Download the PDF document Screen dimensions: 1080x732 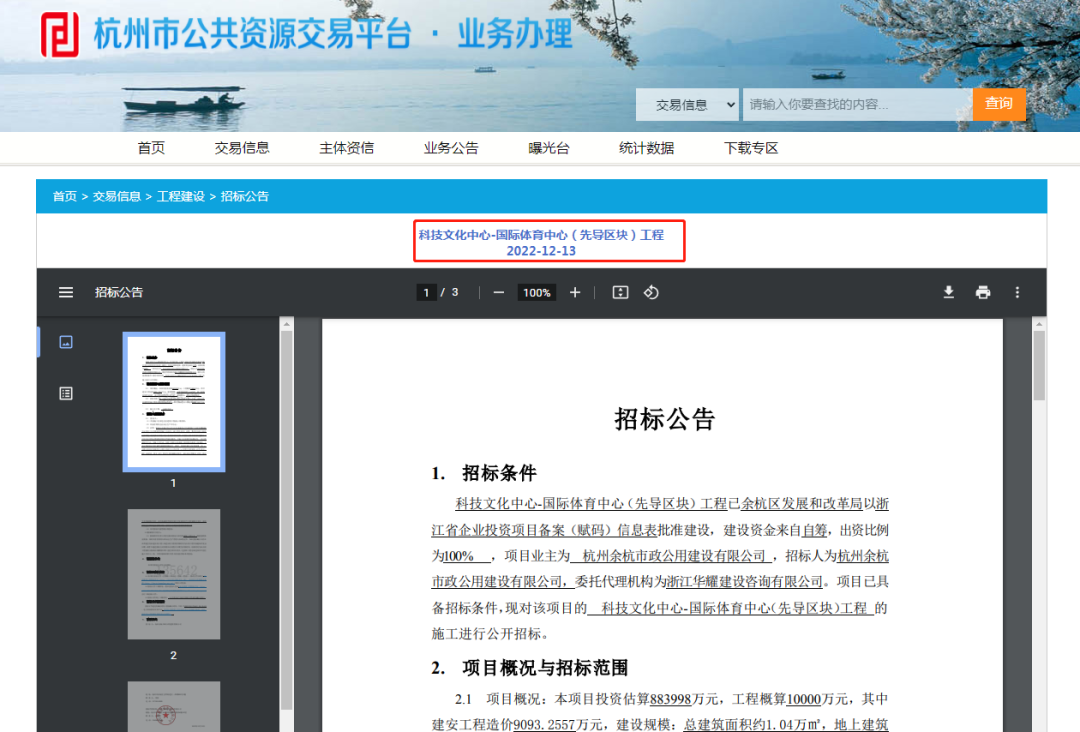(948, 293)
